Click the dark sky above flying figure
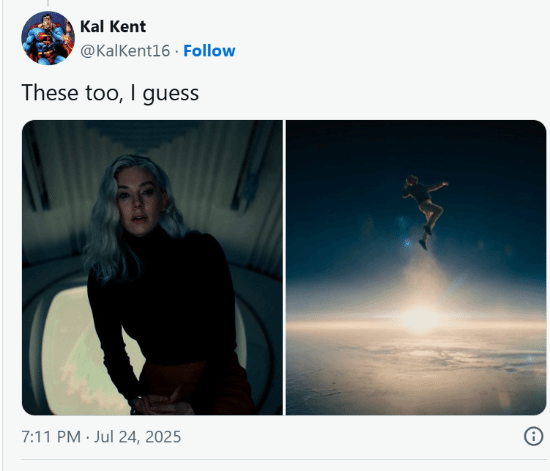Screen dimensions: 550x471 416,147
